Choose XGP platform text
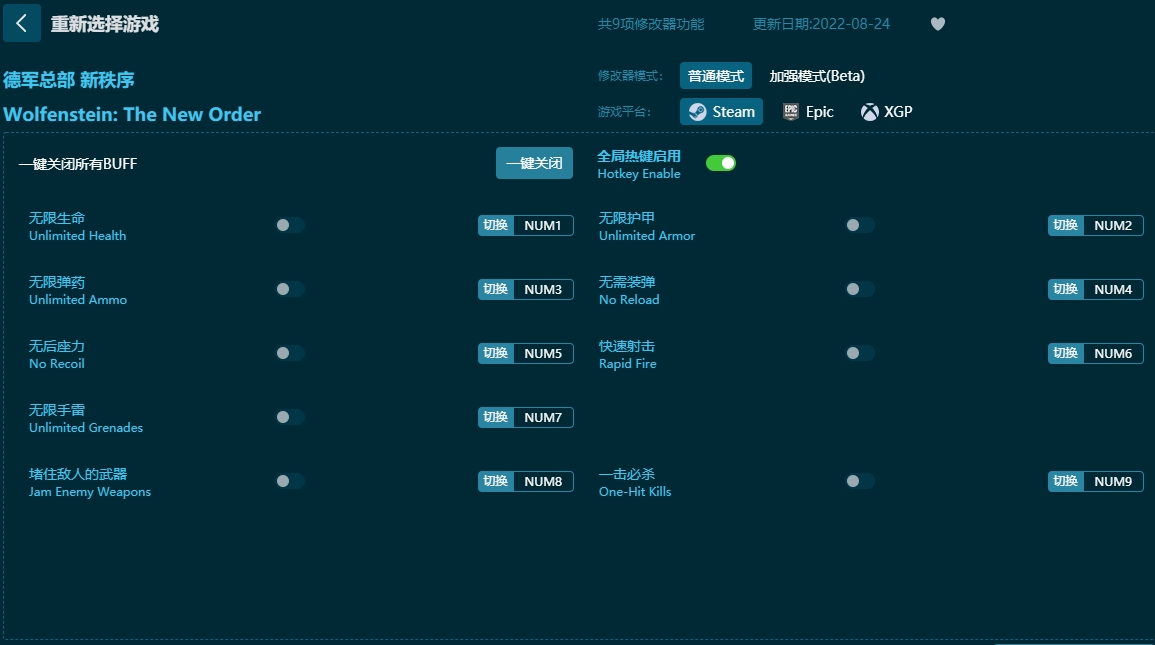 (x=898, y=112)
